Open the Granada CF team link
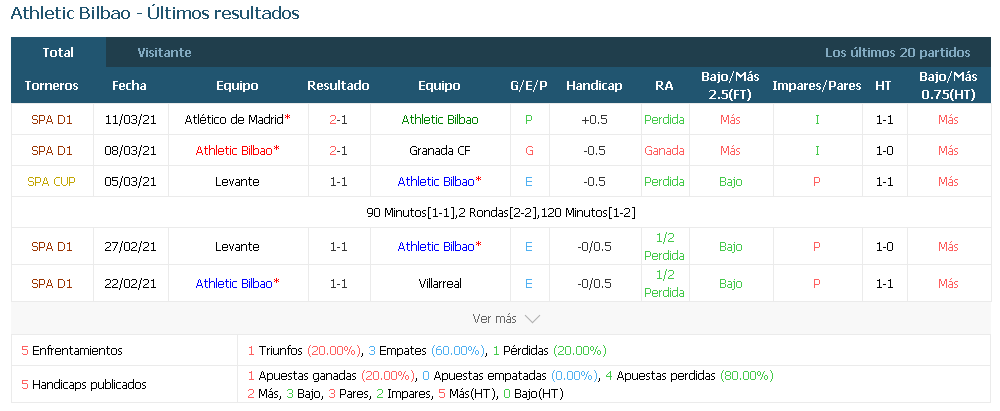This screenshot has width=1000, height=411. [439, 151]
